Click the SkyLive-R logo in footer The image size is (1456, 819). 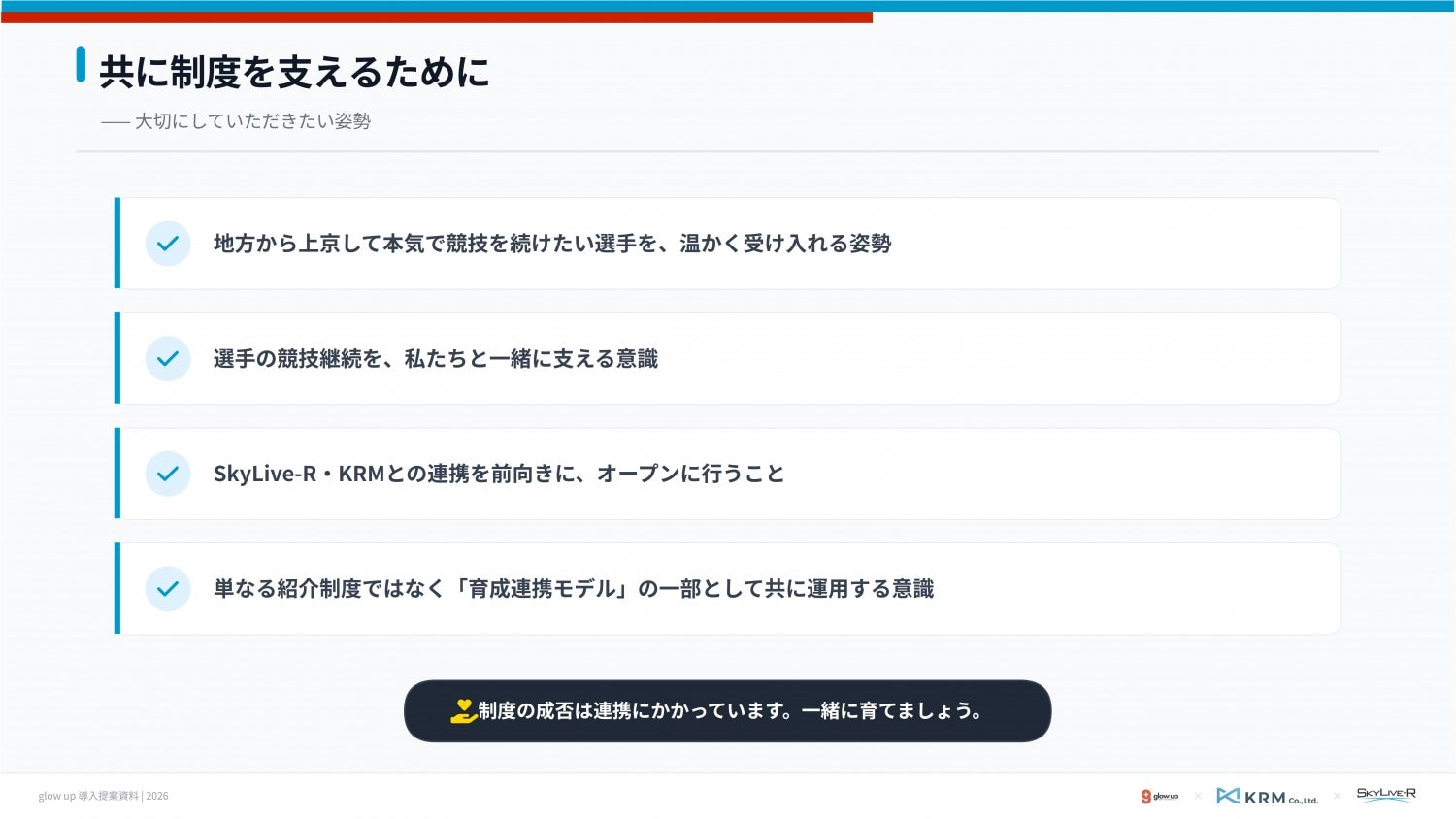click(x=1385, y=795)
